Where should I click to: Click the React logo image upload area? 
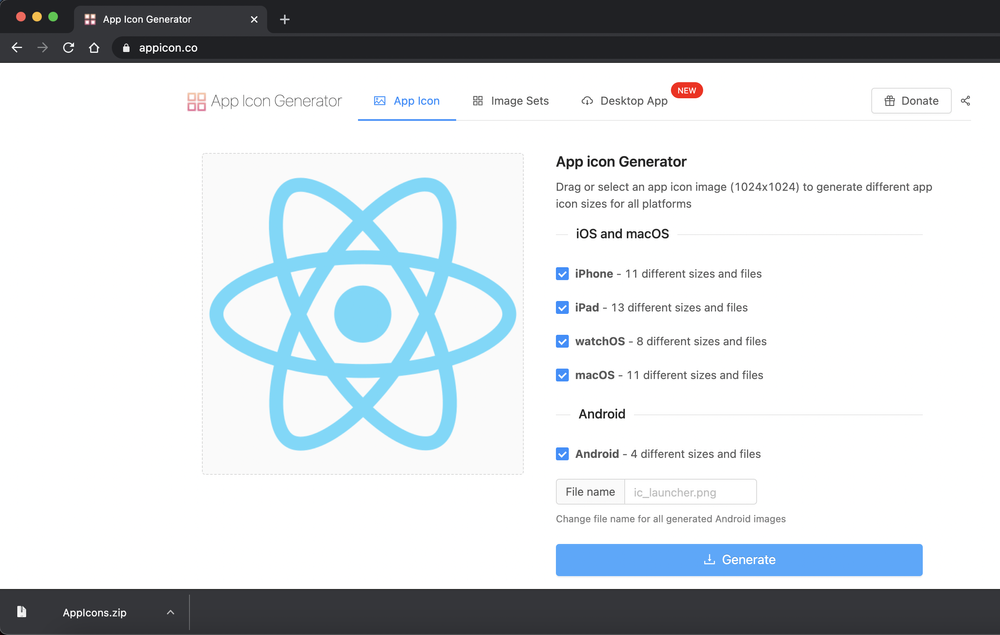[x=363, y=314]
